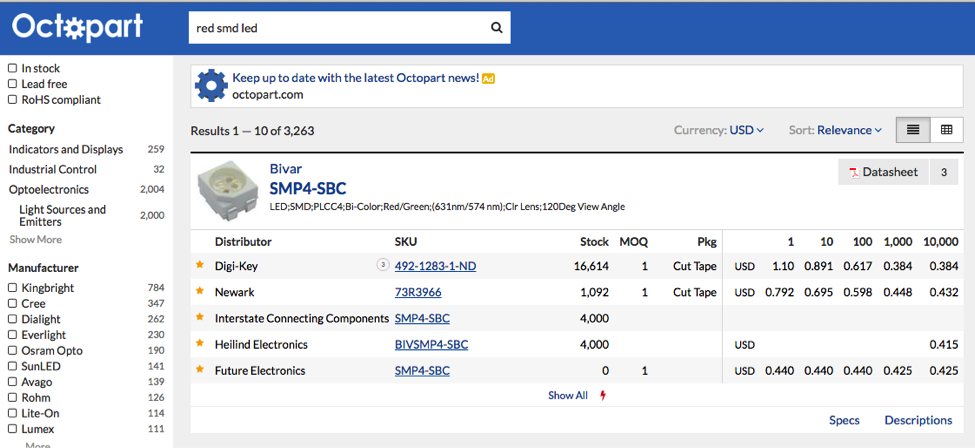
Task: Open the SMP4-SBC LED thumbnail image
Action: 228,189
